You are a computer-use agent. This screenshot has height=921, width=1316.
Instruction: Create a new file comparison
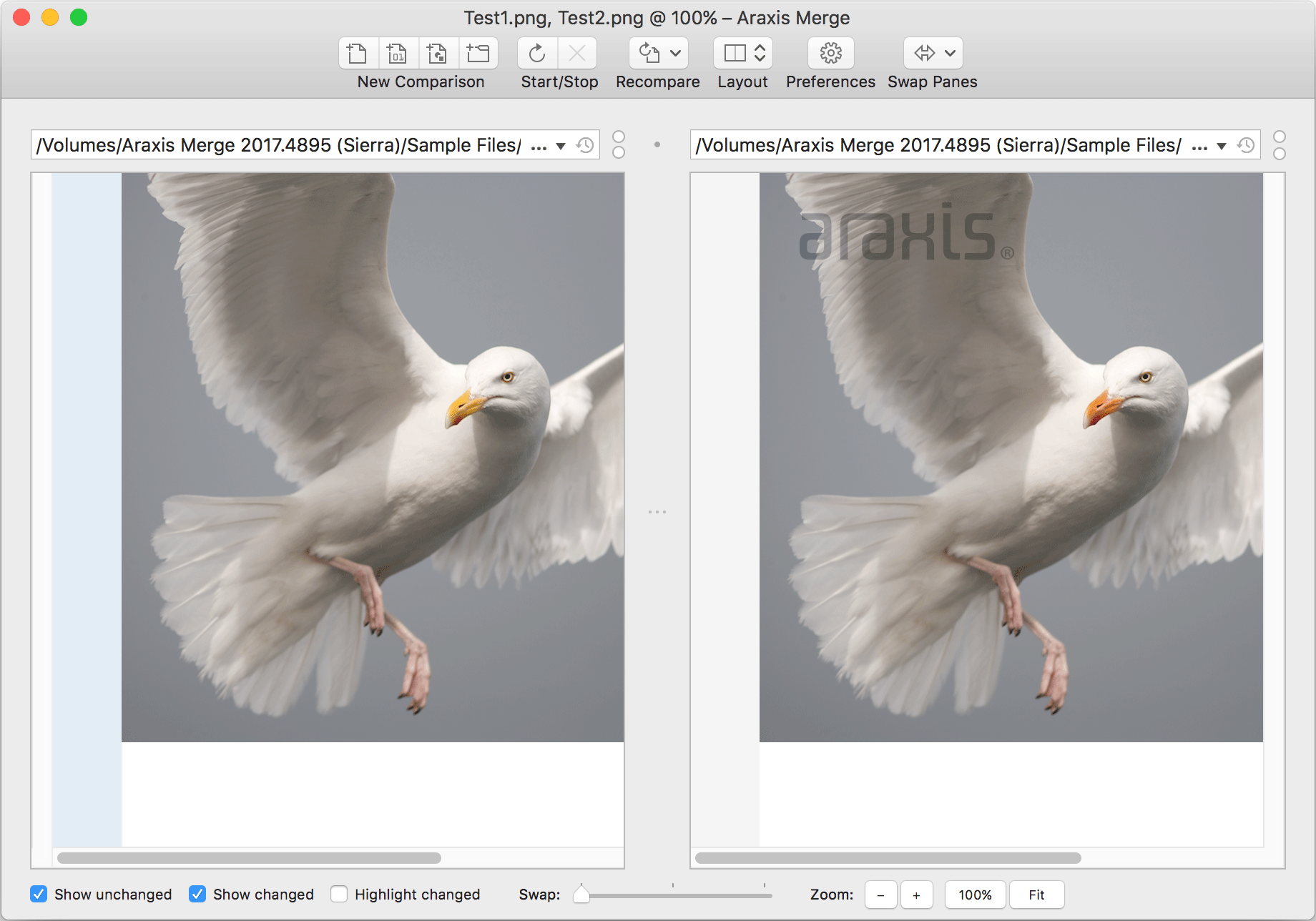(x=358, y=53)
